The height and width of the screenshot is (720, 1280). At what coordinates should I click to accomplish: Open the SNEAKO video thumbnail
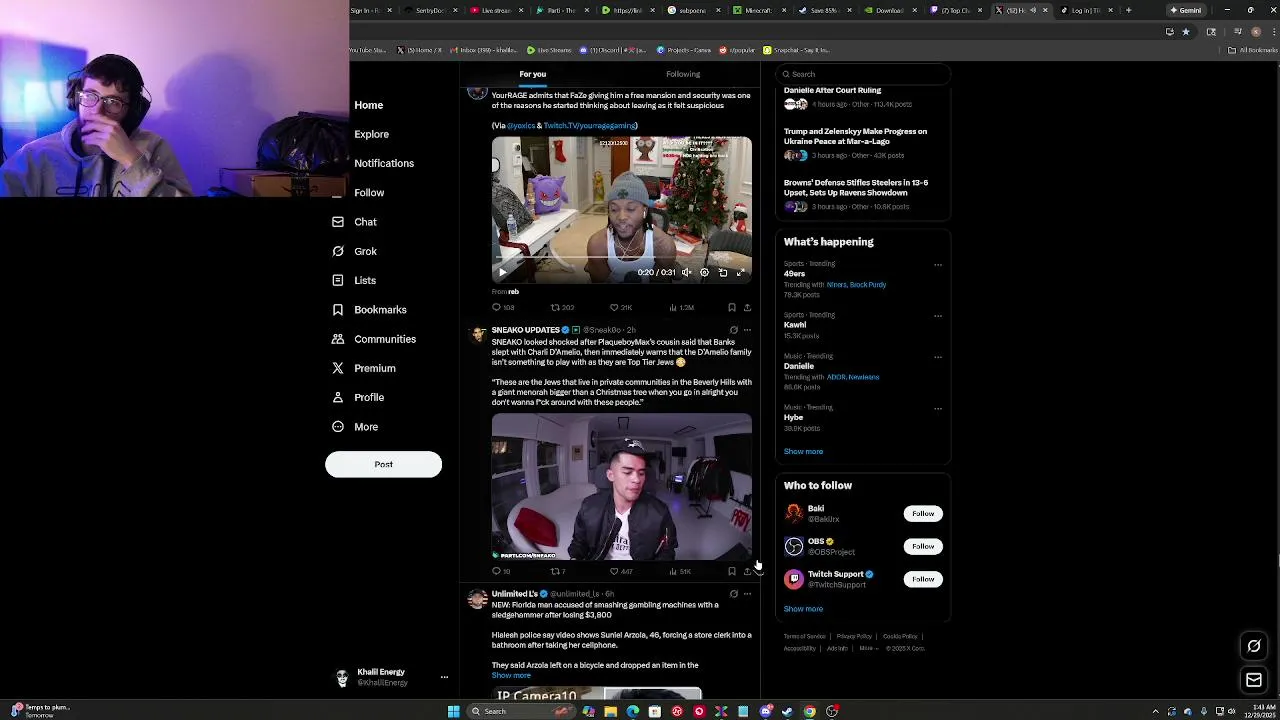(x=621, y=487)
